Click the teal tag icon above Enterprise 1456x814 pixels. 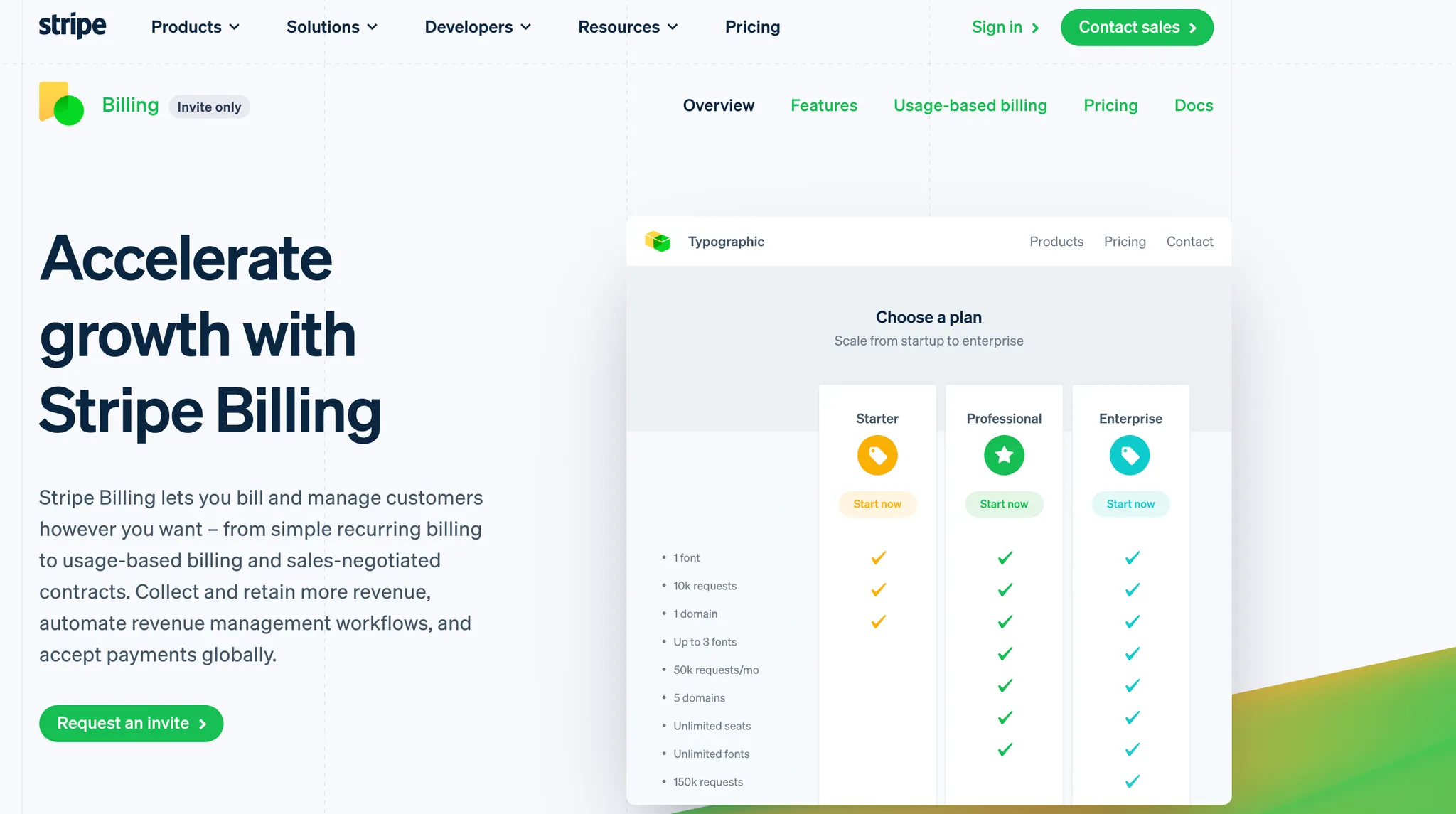tap(1130, 455)
